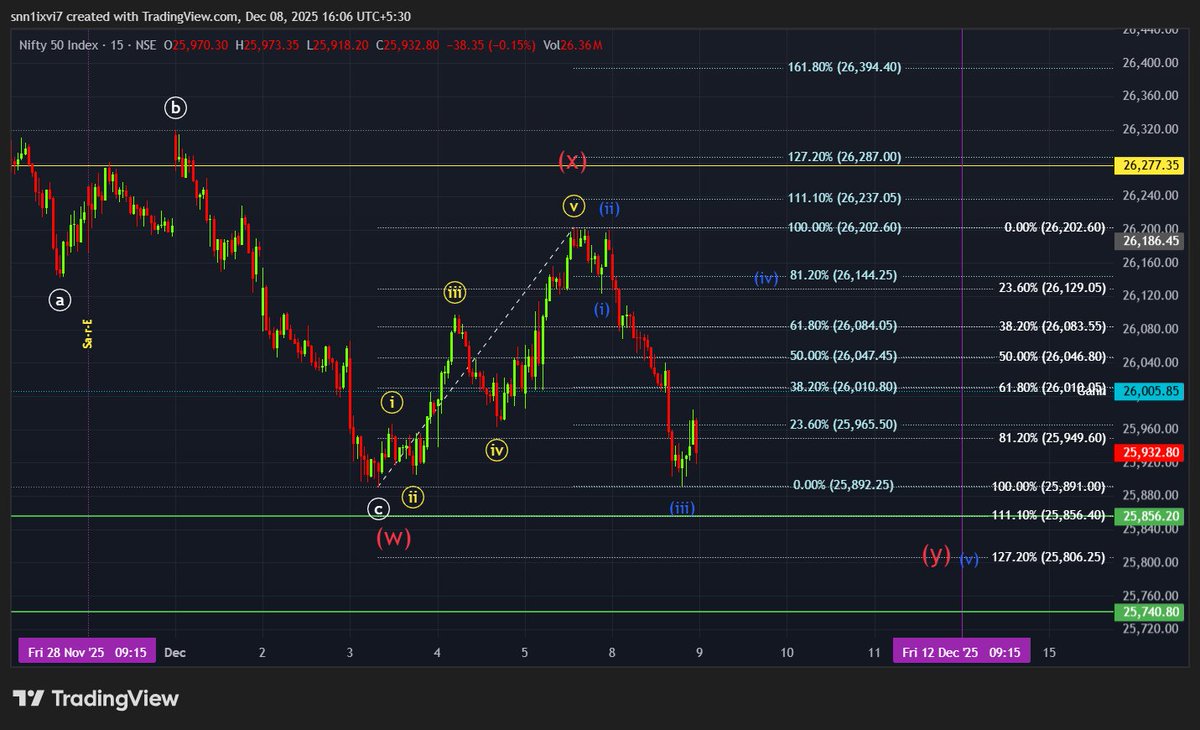Select the cyan 26,005.85 price tag
The height and width of the screenshot is (730, 1200).
point(1150,392)
